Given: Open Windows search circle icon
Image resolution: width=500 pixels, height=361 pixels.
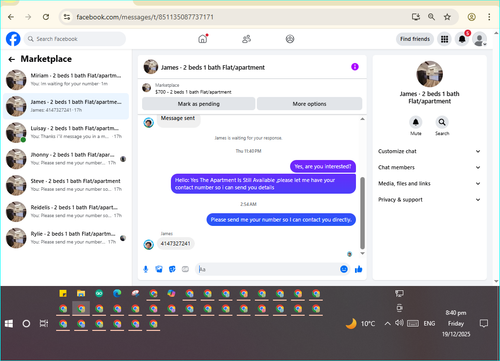Looking at the screenshot, I should pyautogui.click(x=26, y=324).
